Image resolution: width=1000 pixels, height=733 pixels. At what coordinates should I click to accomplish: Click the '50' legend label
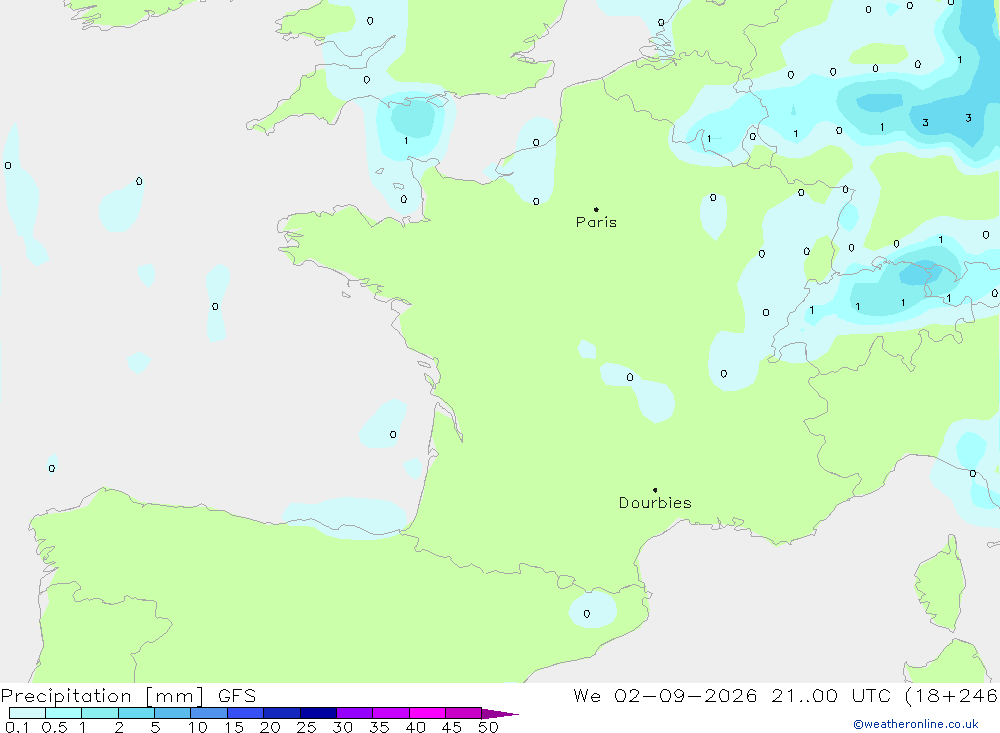[x=488, y=727]
